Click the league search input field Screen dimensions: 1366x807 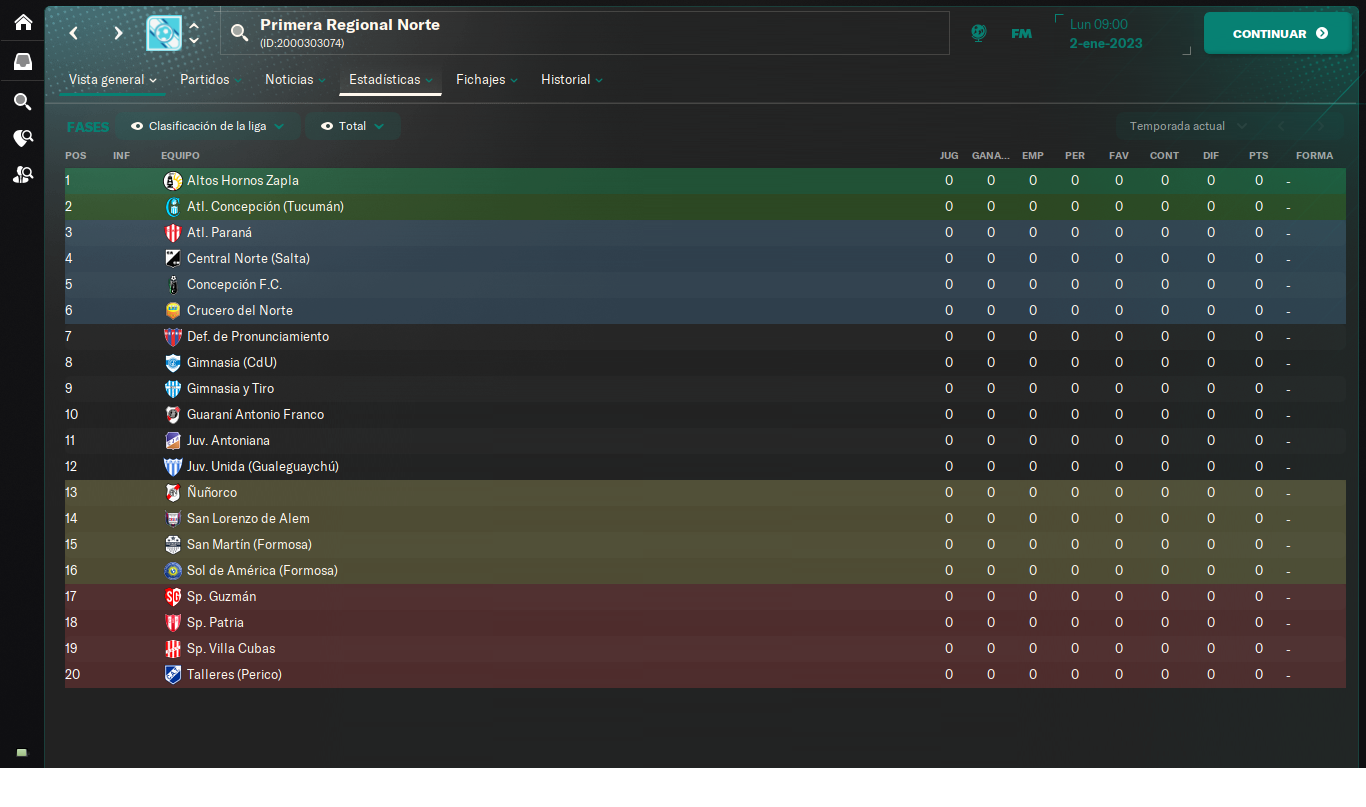(585, 33)
